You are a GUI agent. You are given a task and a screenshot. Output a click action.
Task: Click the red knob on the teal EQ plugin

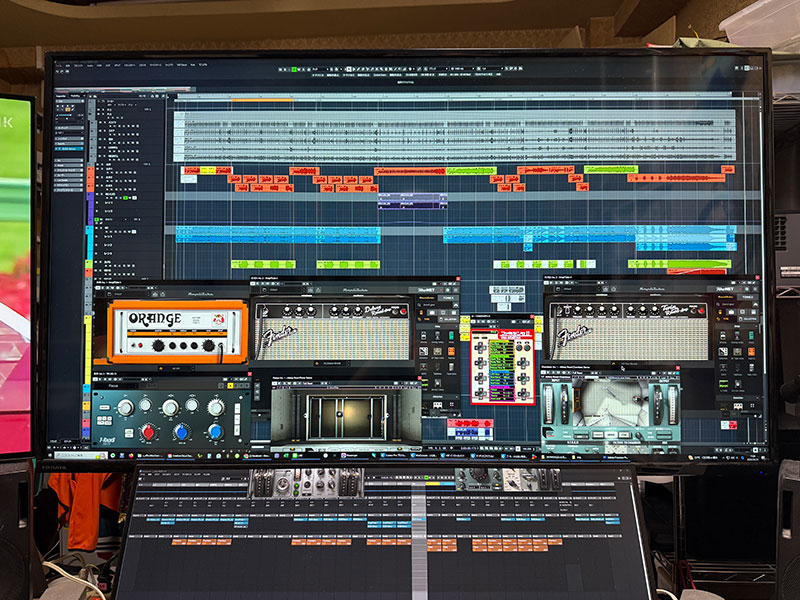coord(148,433)
